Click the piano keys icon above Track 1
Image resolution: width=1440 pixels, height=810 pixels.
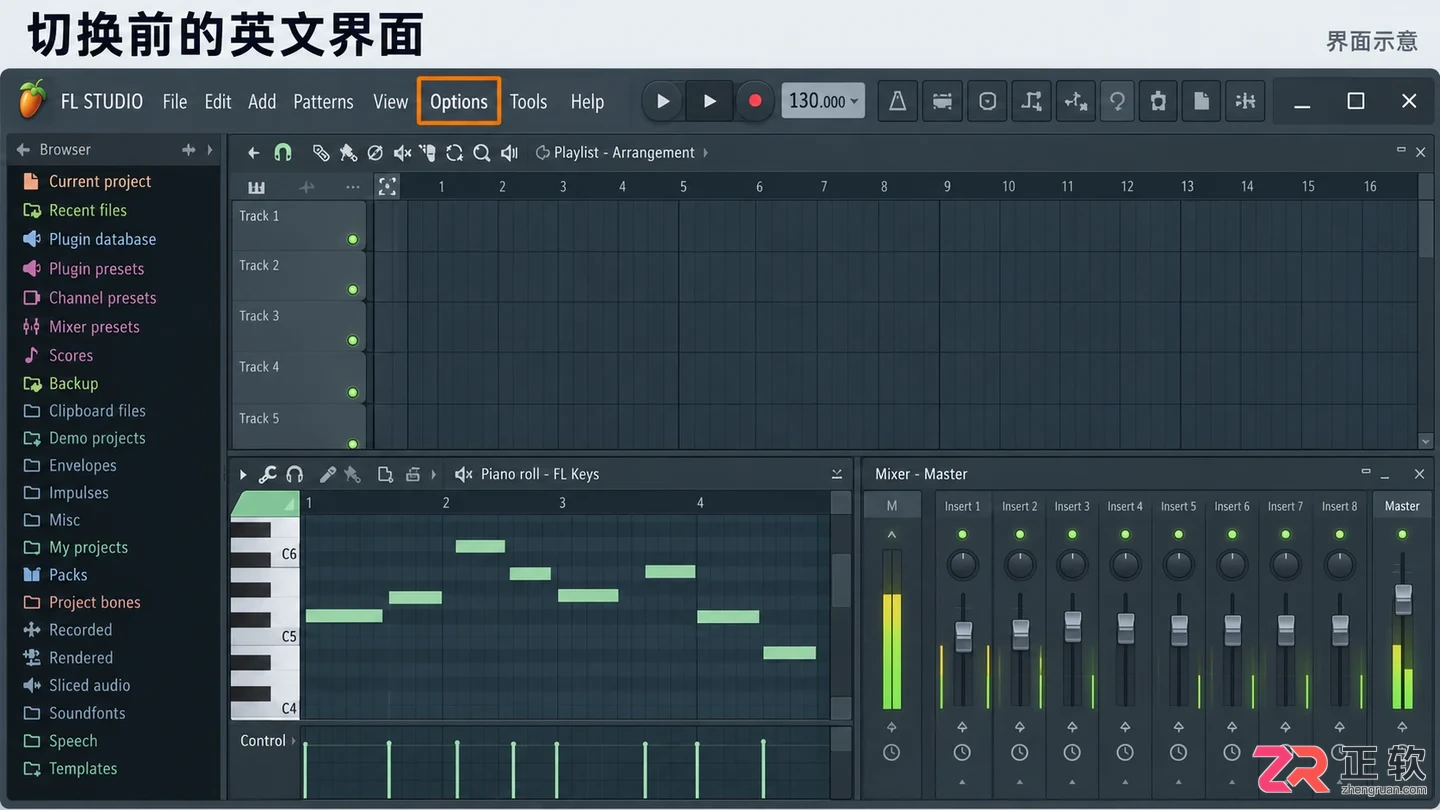257,187
